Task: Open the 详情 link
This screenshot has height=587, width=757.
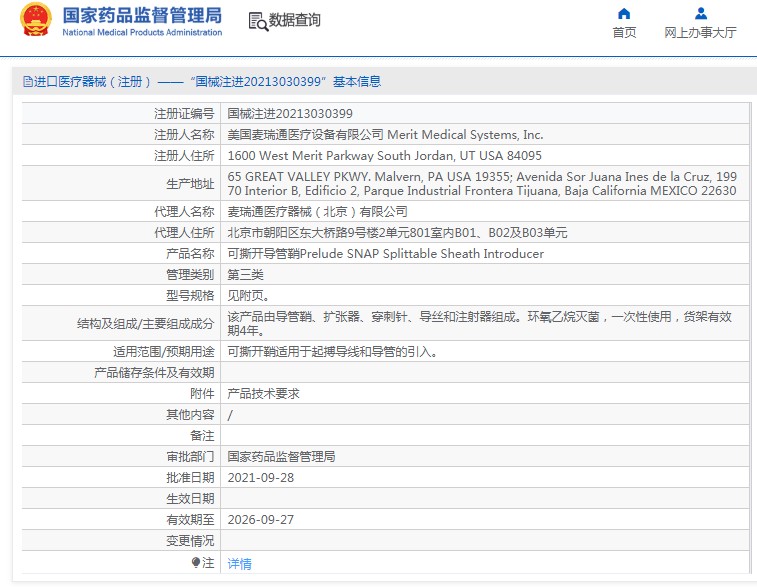Action: pyautogui.click(x=239, y=563)
